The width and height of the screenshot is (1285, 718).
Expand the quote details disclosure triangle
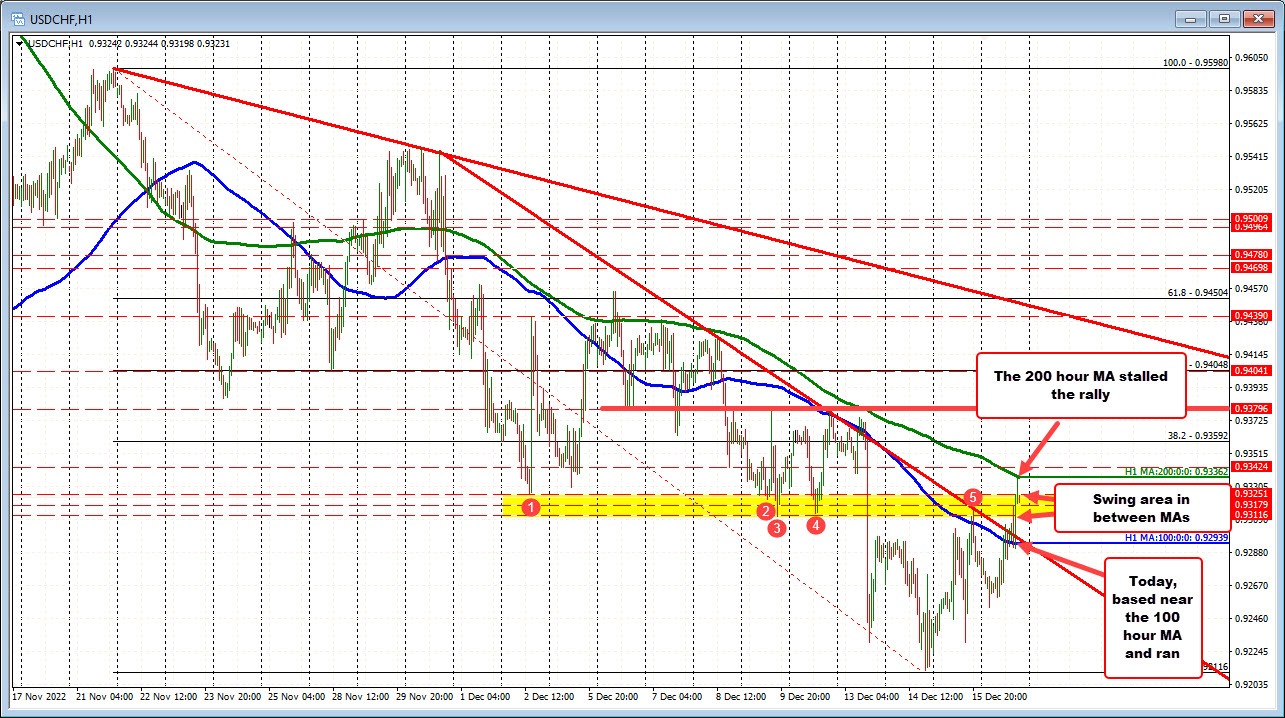click(x=18, y=43)
